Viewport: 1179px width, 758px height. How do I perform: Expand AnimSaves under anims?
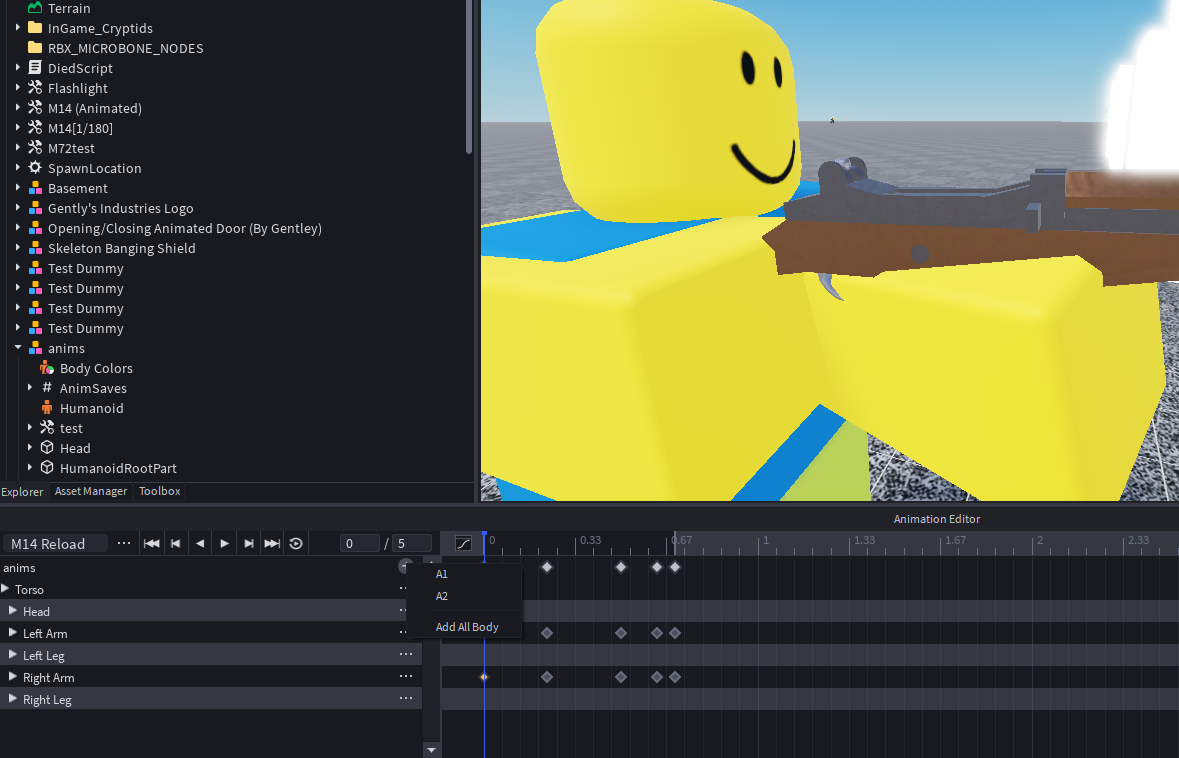coord(29,388)
